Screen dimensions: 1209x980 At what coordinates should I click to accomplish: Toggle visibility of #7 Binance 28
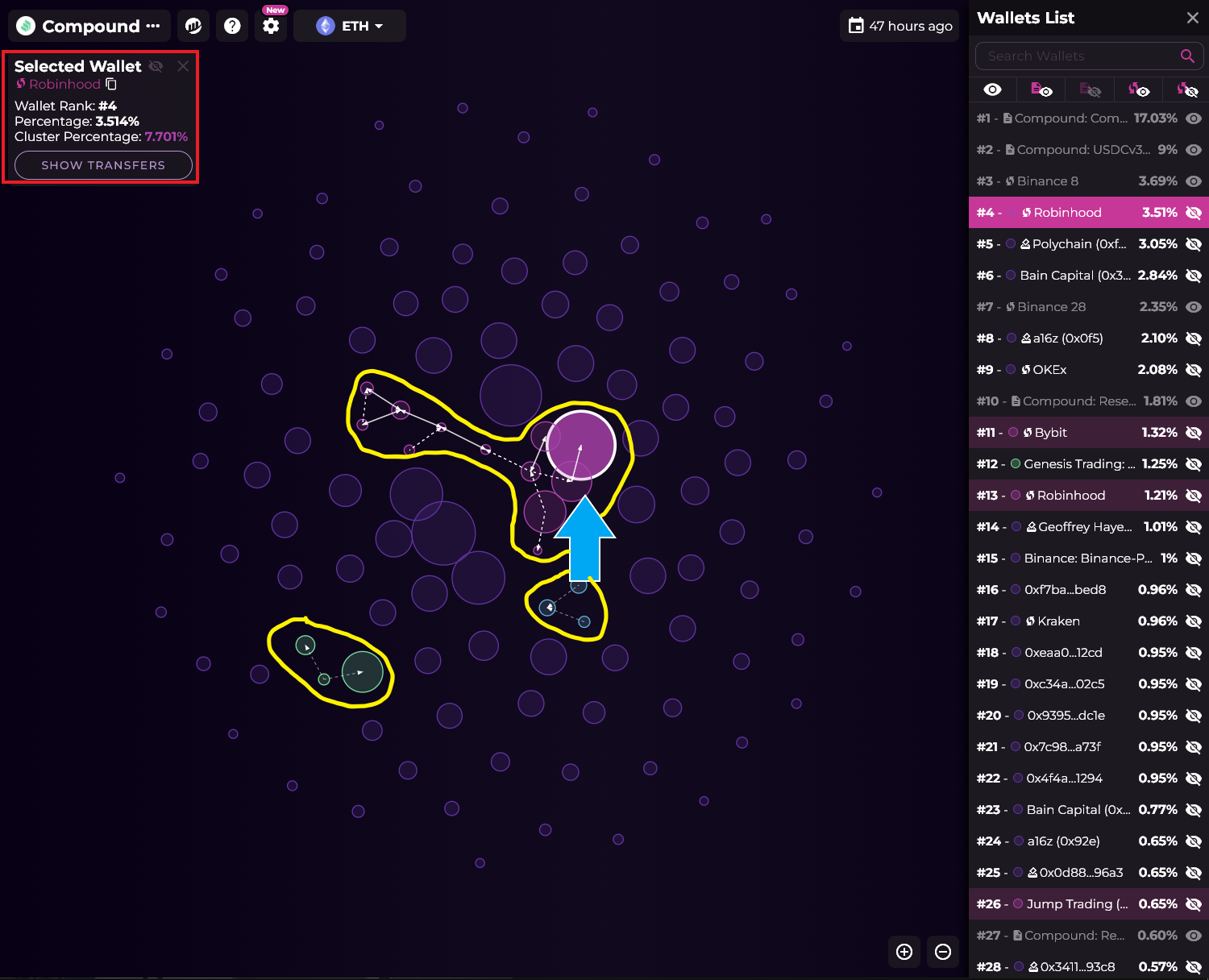point(1194,307)
